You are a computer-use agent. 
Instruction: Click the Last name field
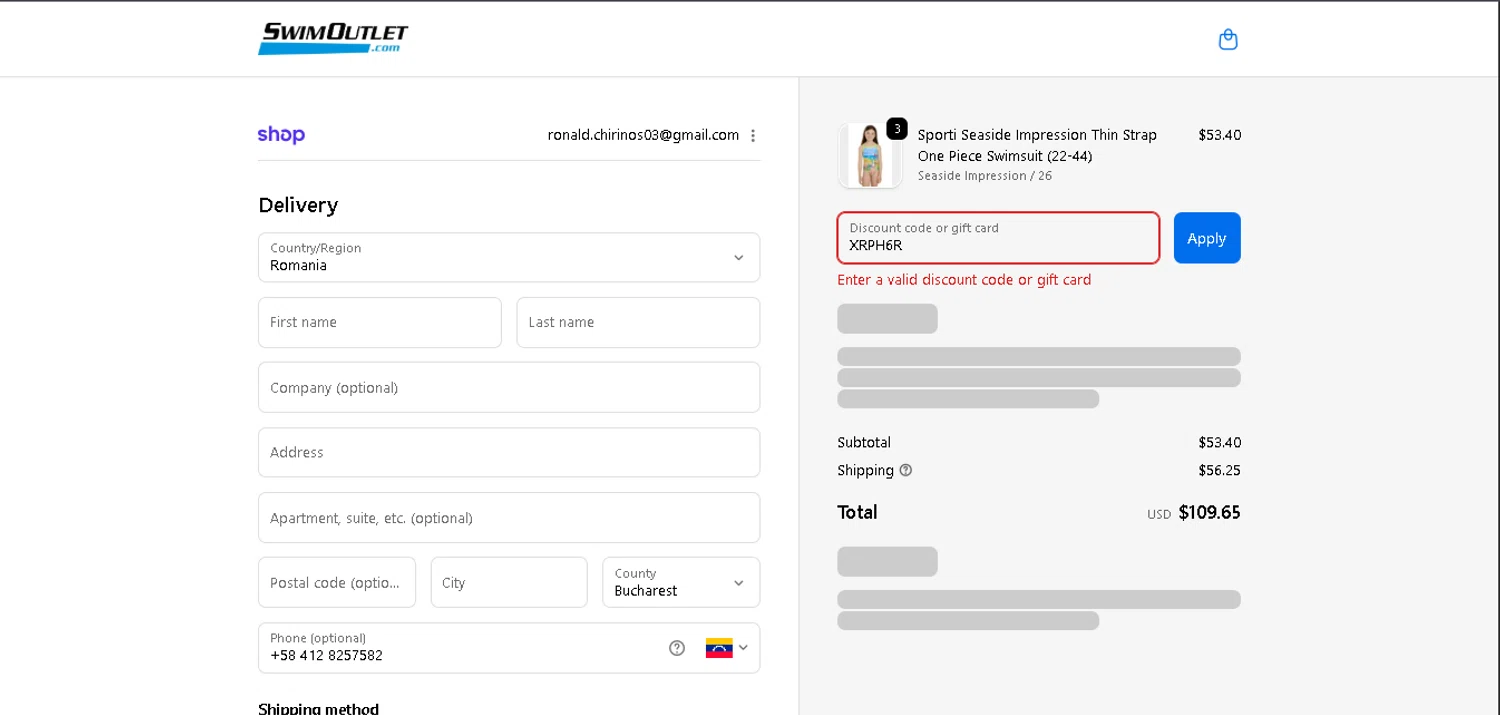[x=638, y=322]
